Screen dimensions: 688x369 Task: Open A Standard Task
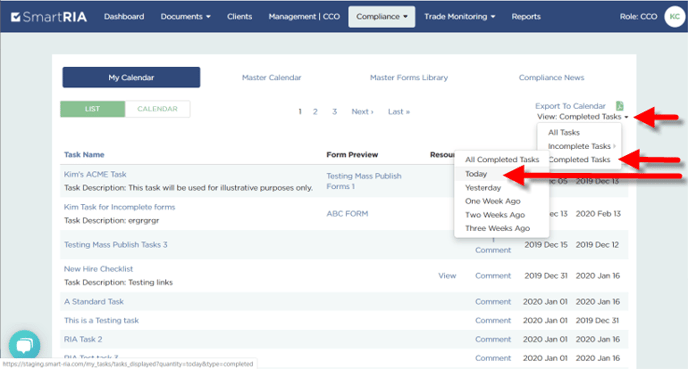[94, 302]
